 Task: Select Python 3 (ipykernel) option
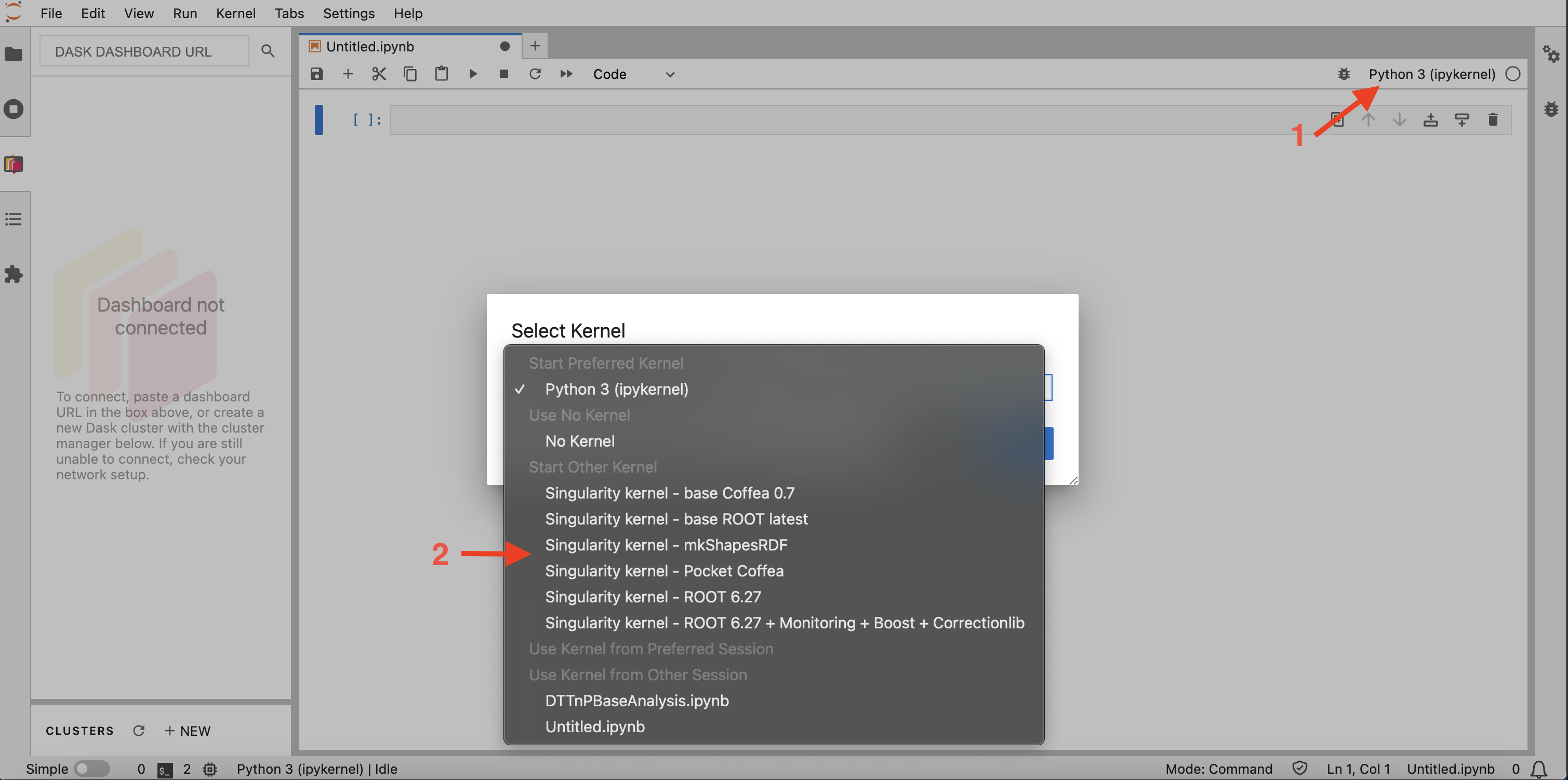coord(774,389)
